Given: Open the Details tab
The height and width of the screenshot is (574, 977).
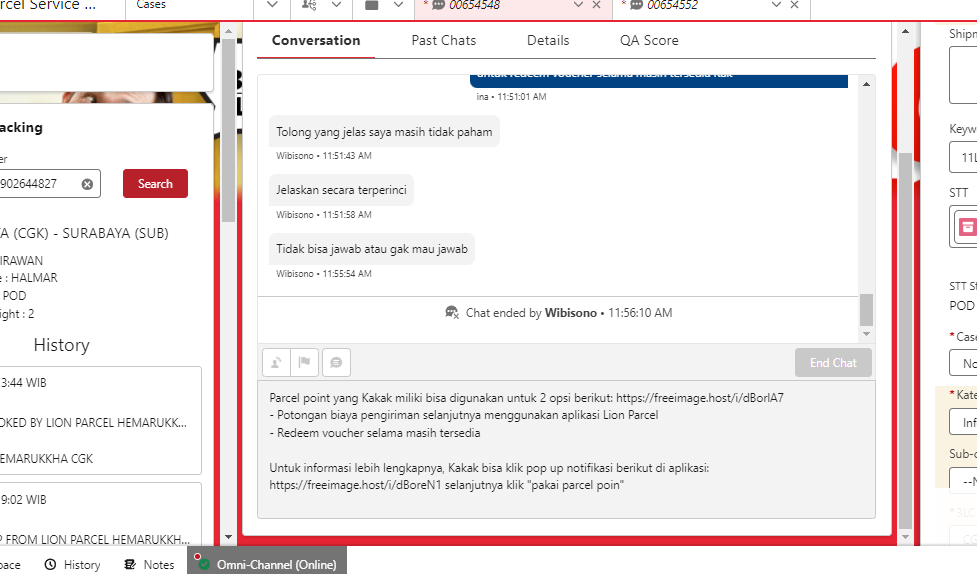Looking at the screenshot, I should (x=548, y=41).
